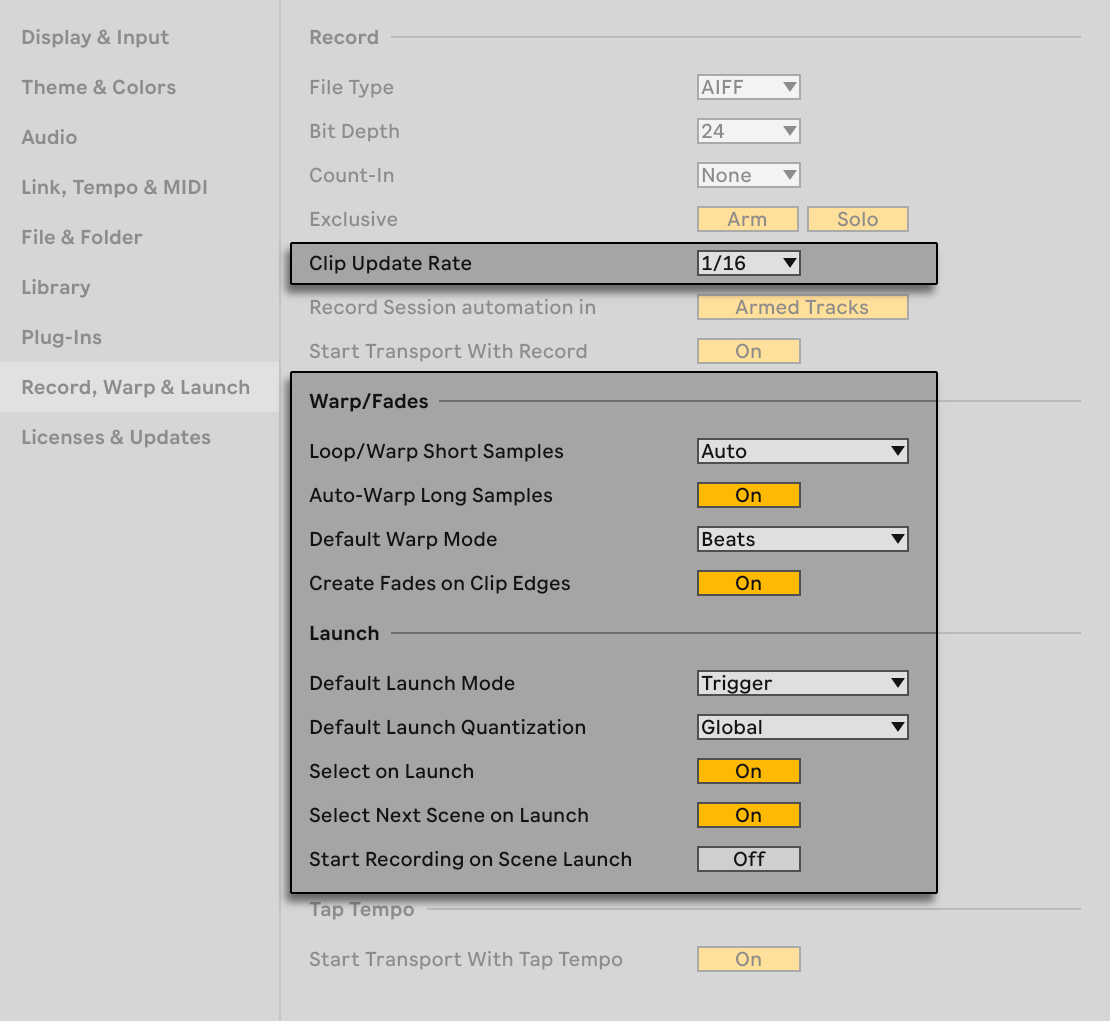1110x1021 pixels.
Task: Turn off Create Fades on Clip Edges
Action: click(748, 583)
